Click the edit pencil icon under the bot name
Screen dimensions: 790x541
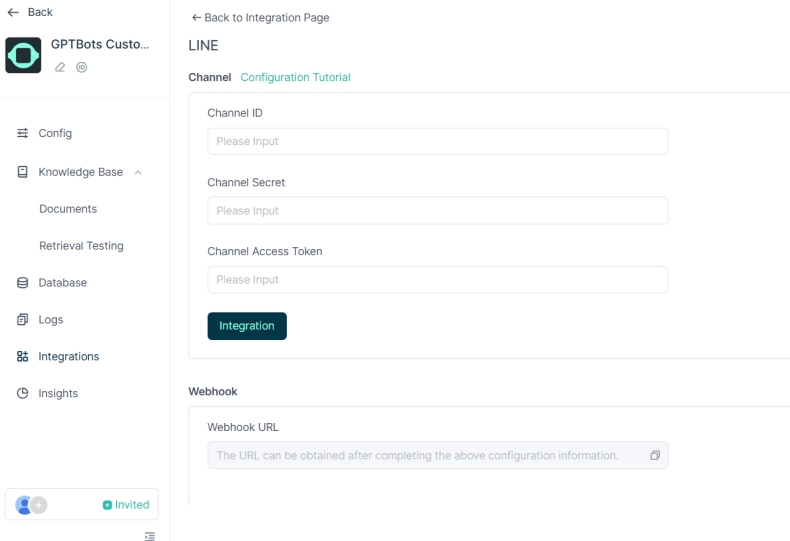(x=60, y=67)
